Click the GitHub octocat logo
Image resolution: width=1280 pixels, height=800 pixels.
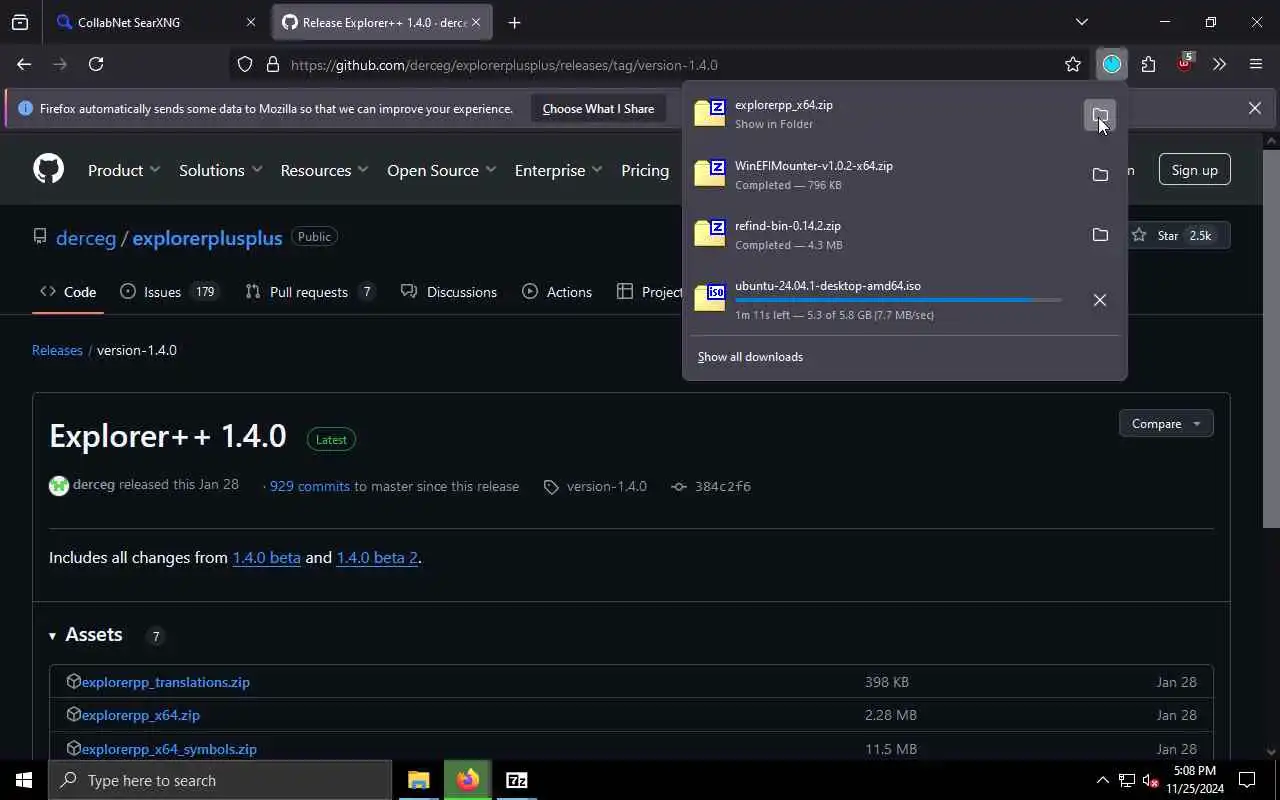[48, 169]
